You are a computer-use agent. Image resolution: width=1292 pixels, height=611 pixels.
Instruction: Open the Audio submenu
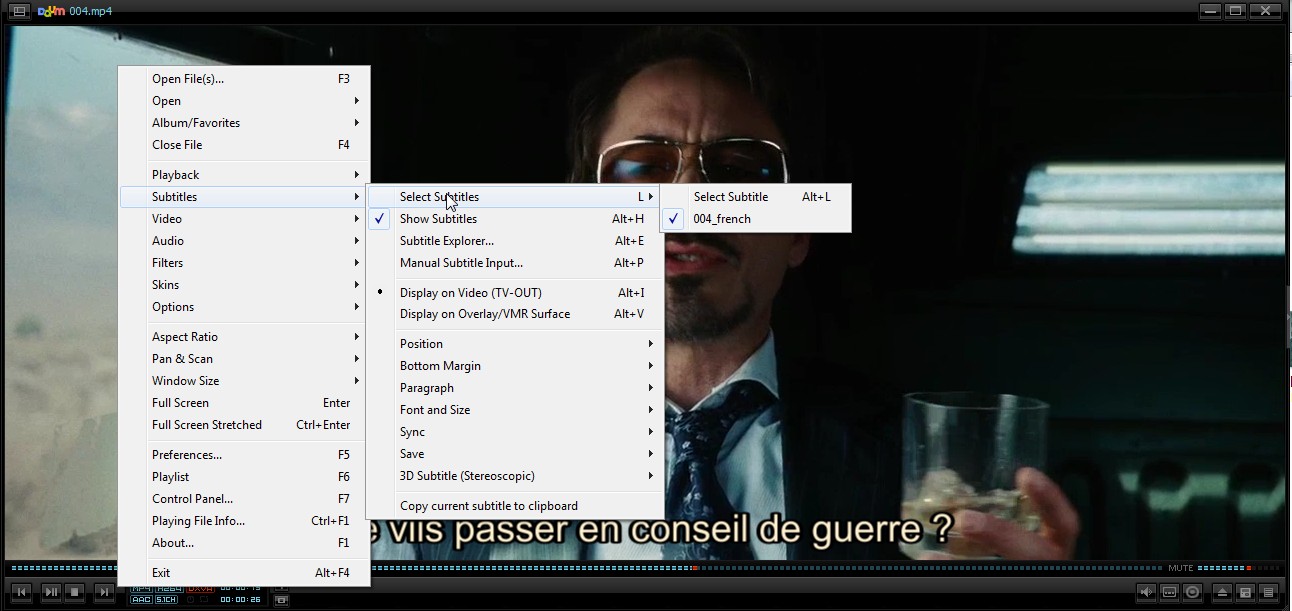point(244,241)
